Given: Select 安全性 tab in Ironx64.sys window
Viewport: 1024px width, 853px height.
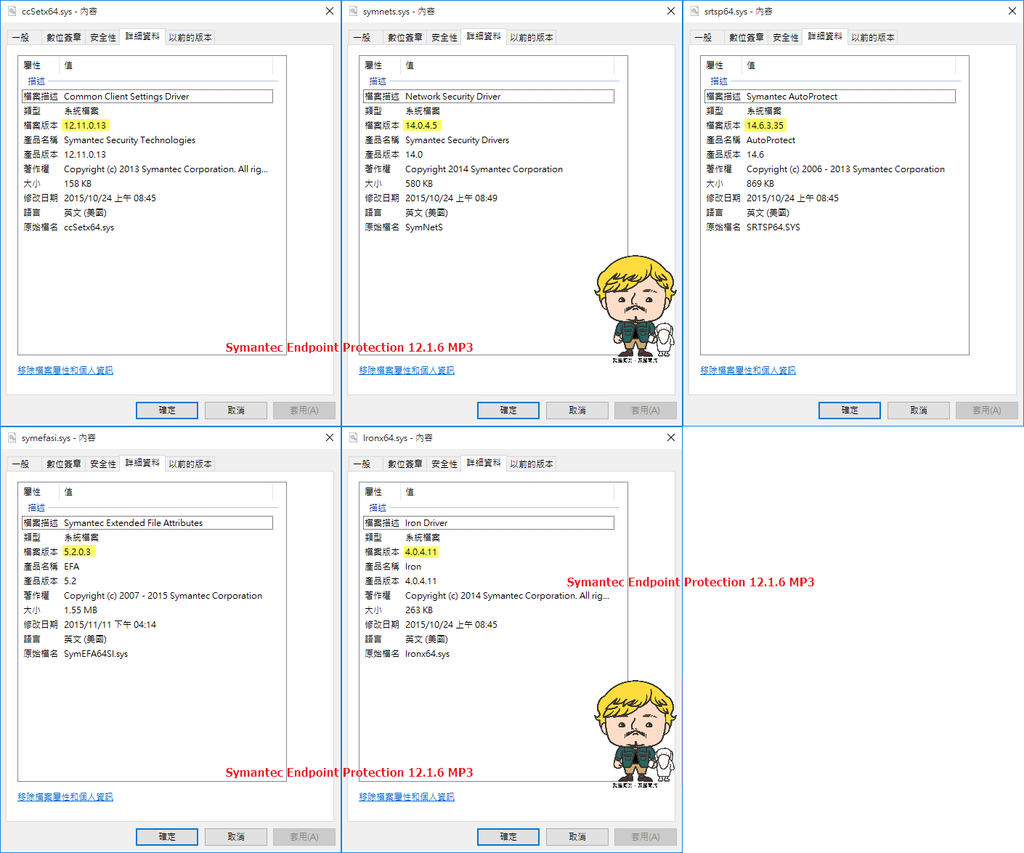Looking at the screenshot, I should point(444,464).
